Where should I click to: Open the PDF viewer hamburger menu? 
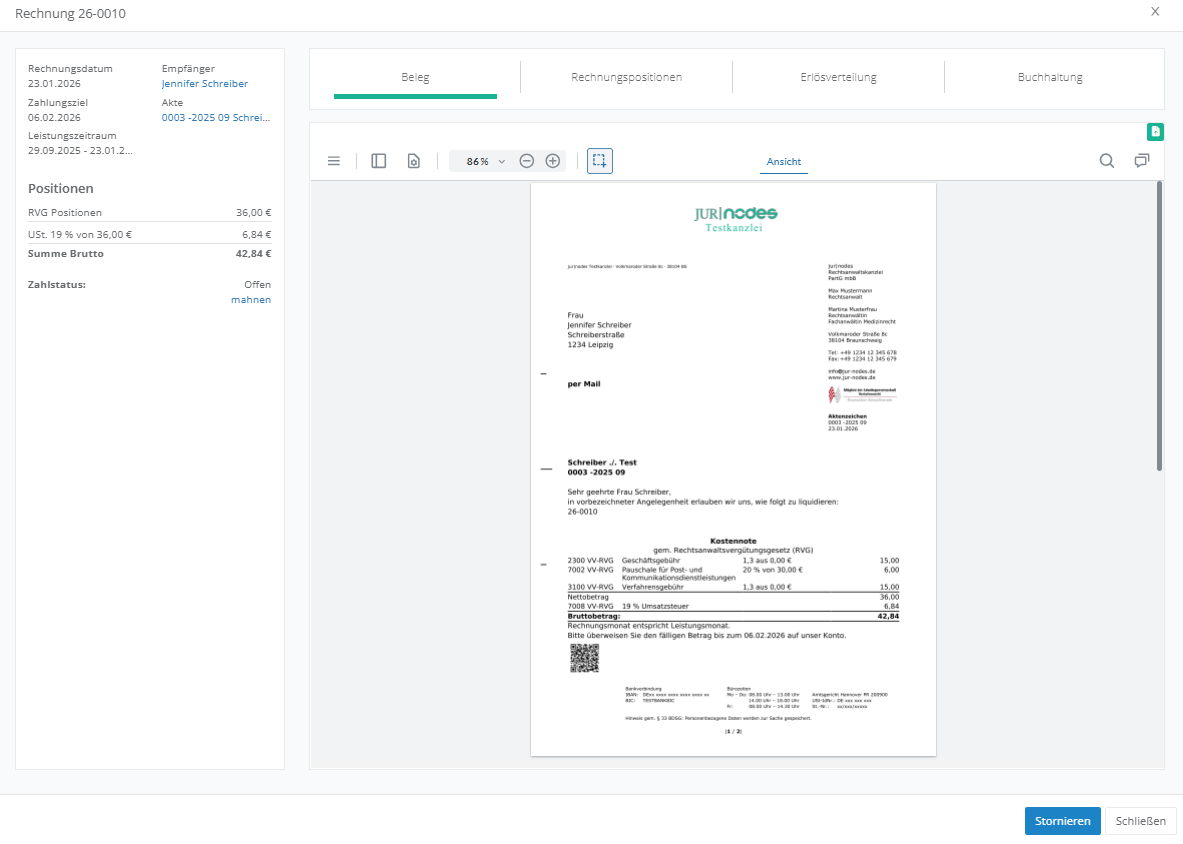334,161
